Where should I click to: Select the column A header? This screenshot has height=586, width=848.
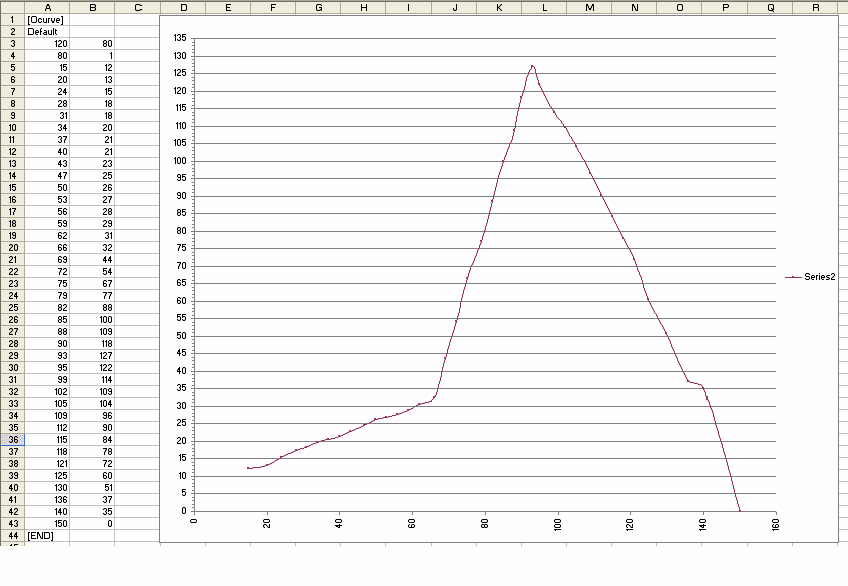click(x=47, y=7)
